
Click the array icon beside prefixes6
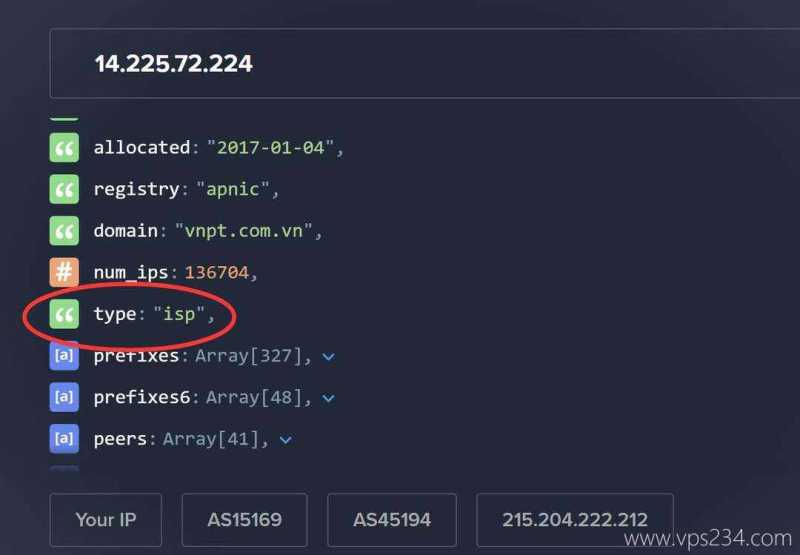(x=64, y=397)
